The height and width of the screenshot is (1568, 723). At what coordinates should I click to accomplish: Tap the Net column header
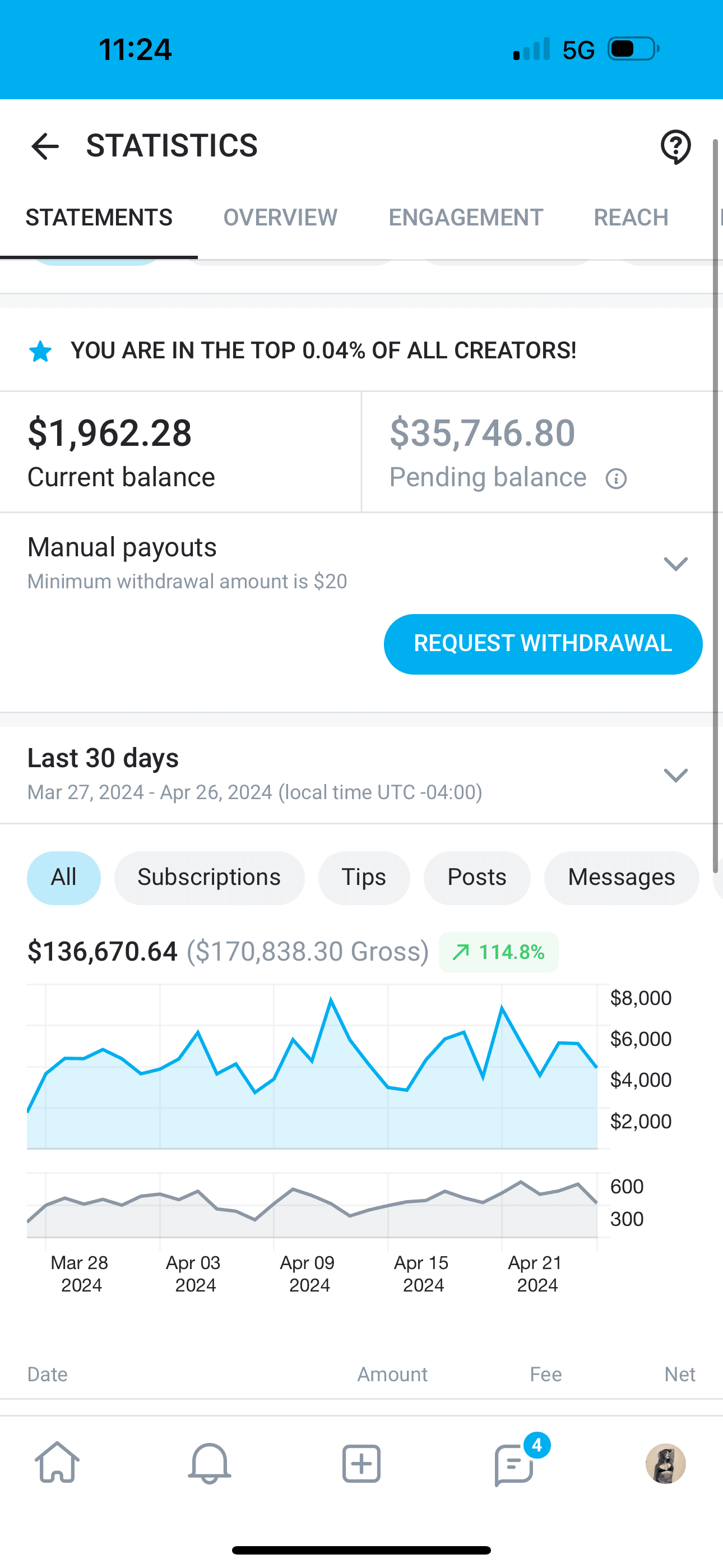pyautogui.click(x=680, y=1375)
